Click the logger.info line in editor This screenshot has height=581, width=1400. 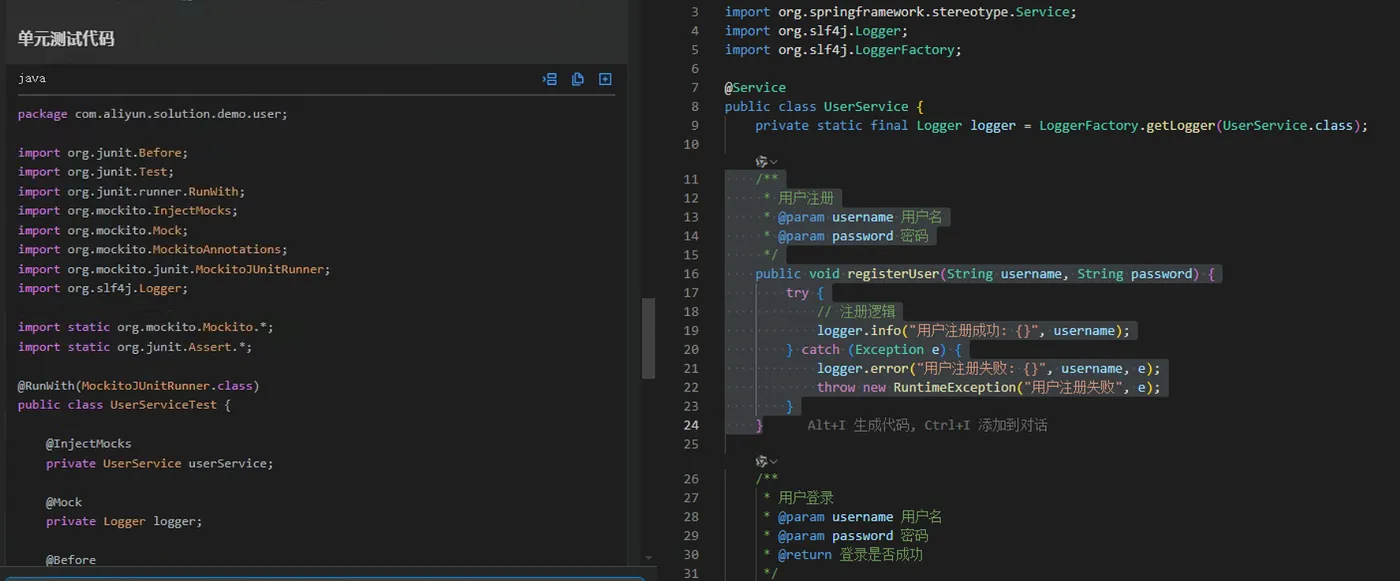point(973,331)
